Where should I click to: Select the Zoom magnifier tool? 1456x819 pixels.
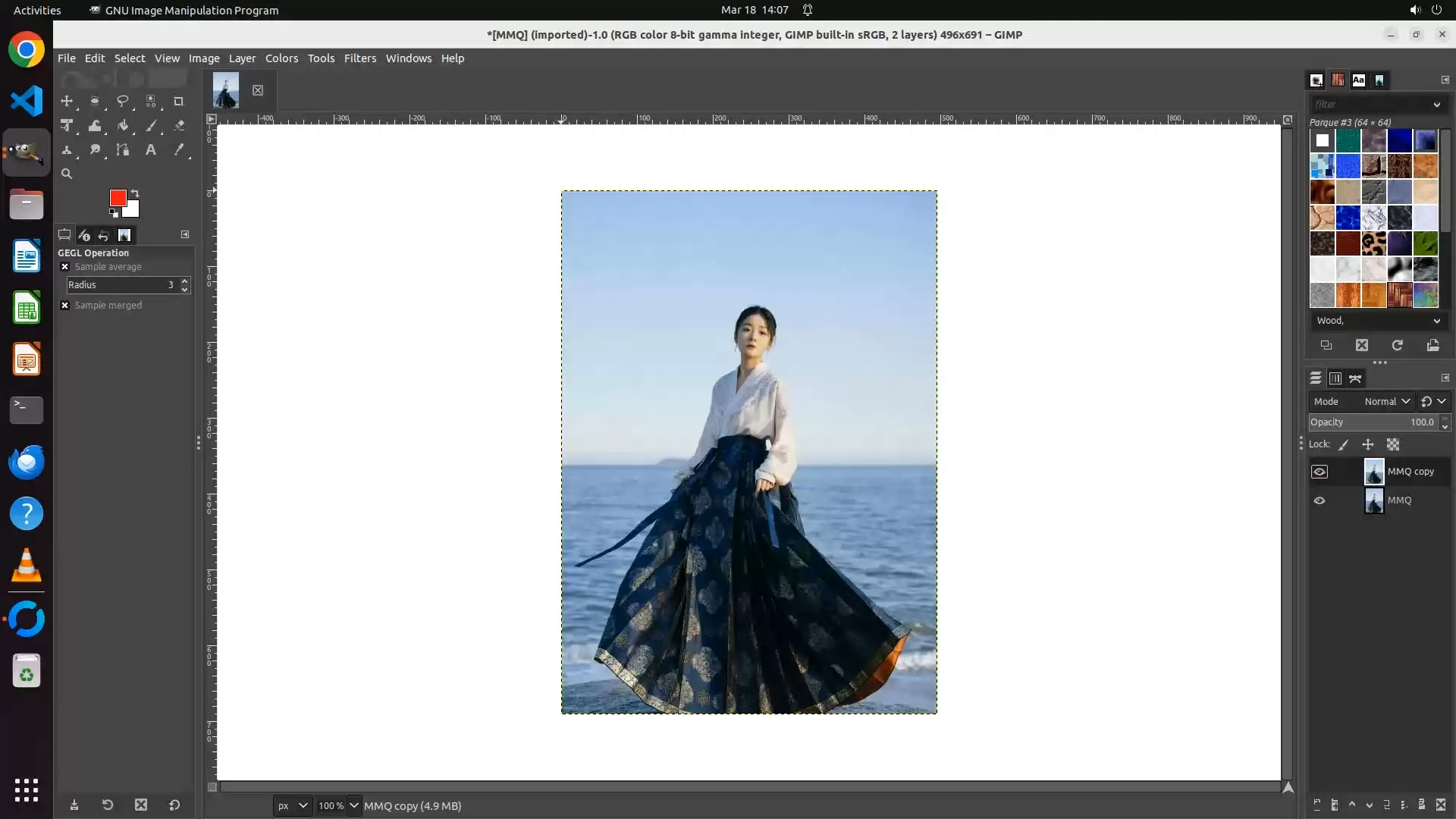67,174
